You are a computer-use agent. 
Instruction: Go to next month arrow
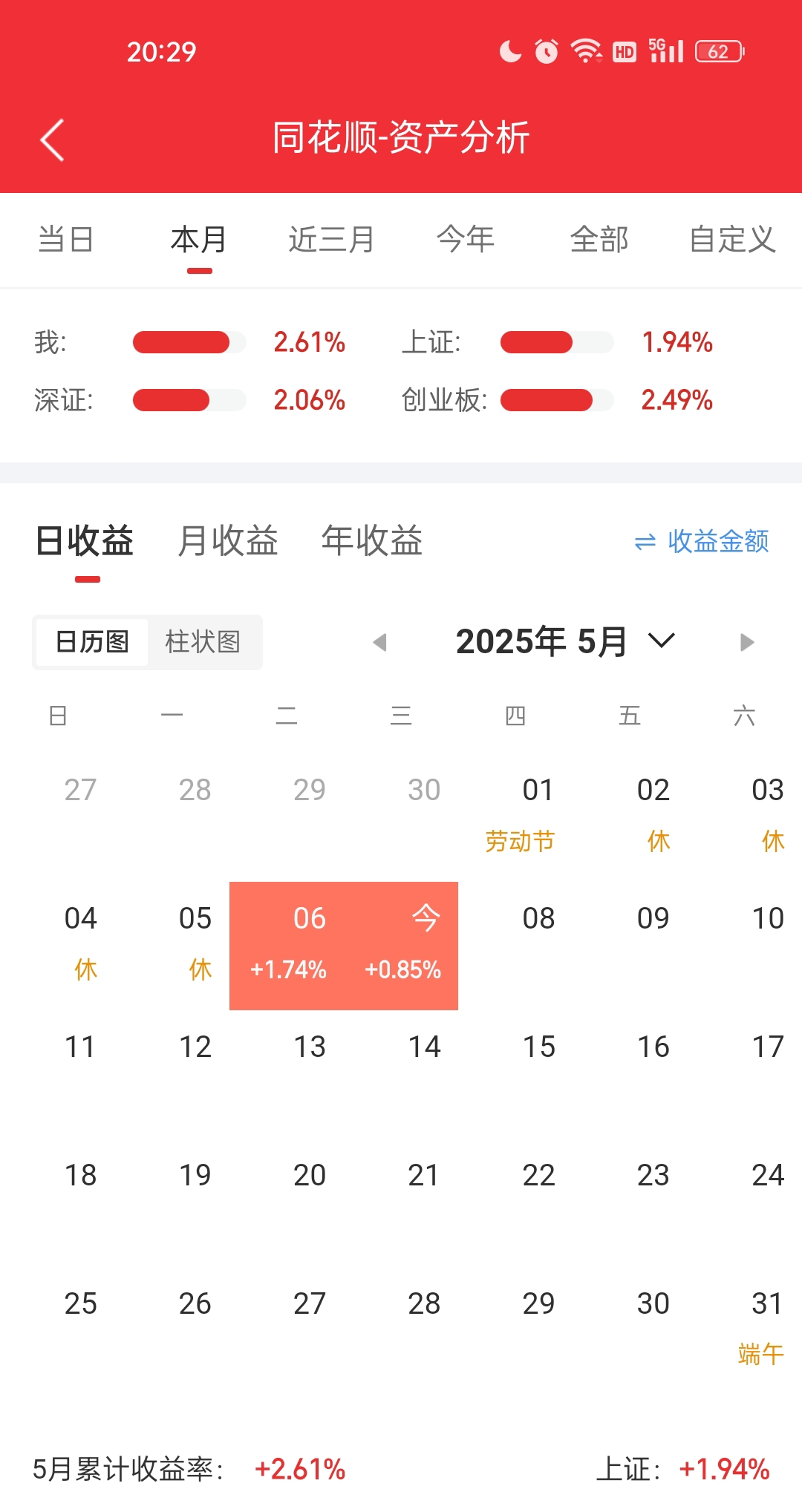tap(747, 642)
